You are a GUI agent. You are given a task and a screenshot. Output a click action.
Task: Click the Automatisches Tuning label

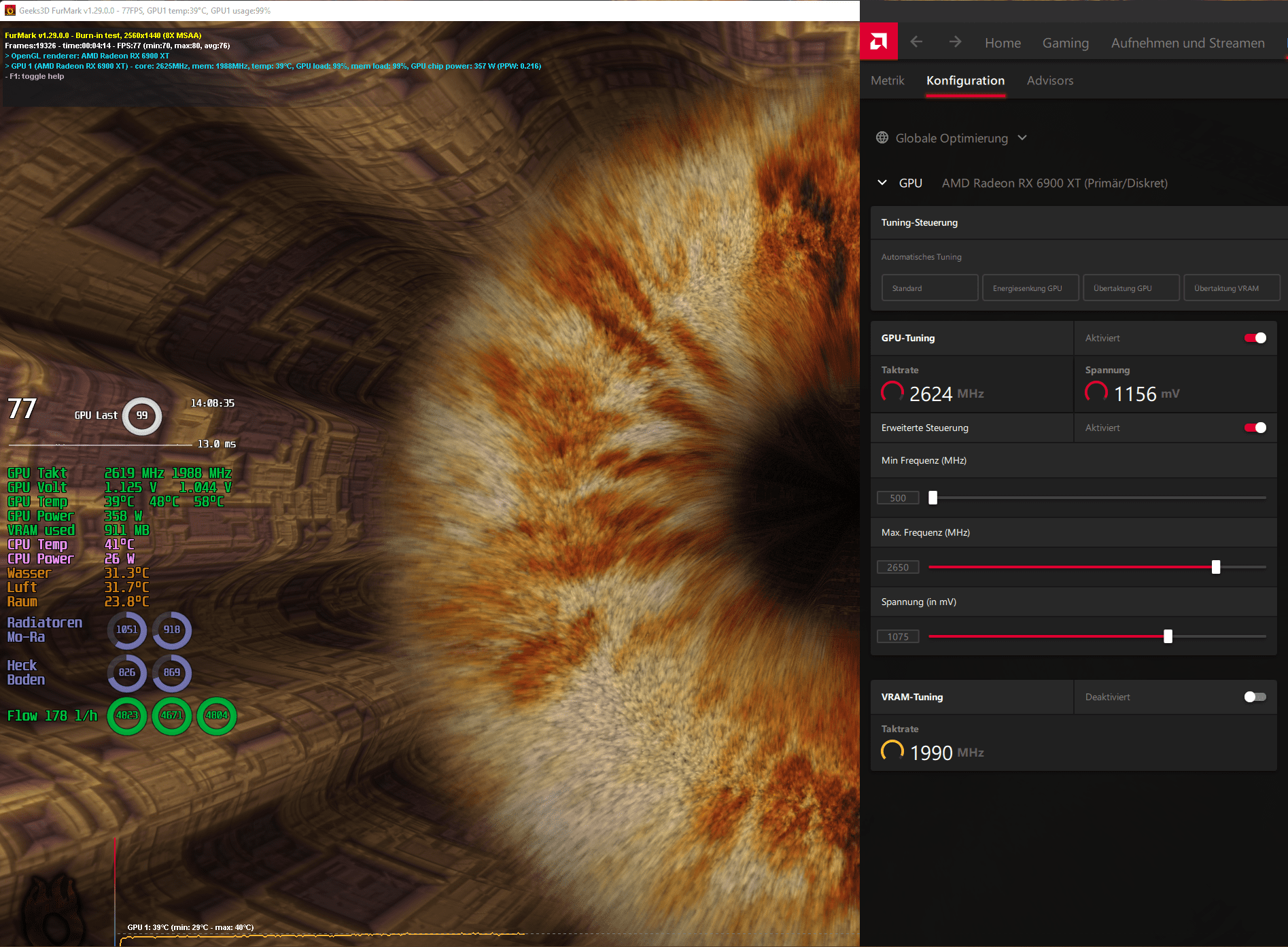point(921,257)
